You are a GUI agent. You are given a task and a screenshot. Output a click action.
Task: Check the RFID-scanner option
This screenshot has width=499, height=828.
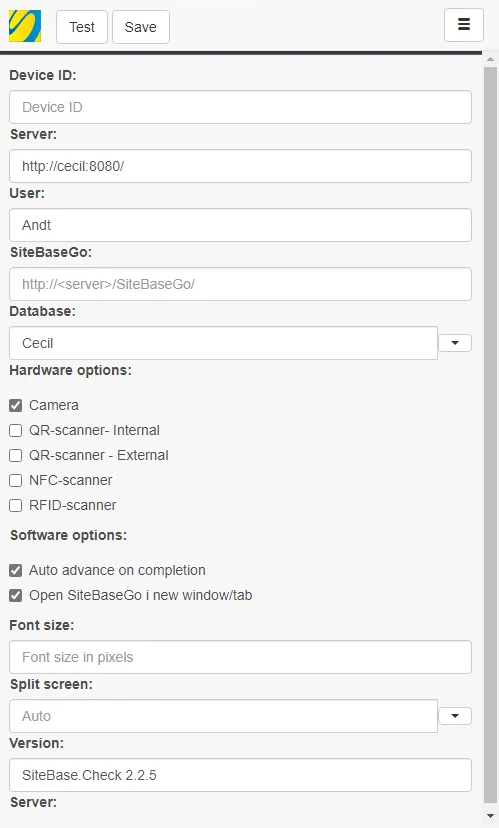click(x=16, y=505)
